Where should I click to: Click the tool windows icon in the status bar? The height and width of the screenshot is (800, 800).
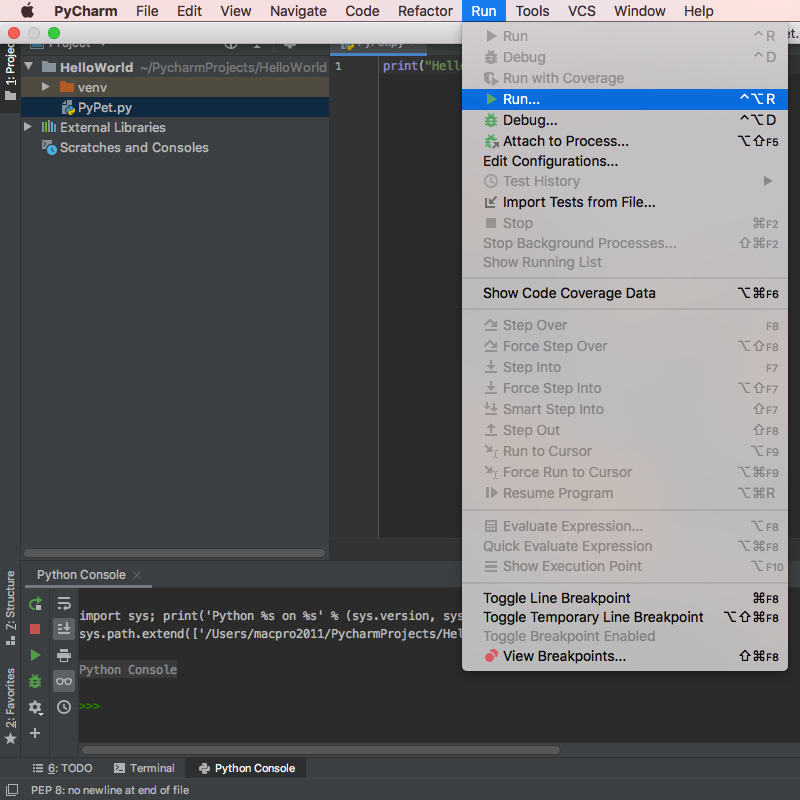click(x=11, y=790)
